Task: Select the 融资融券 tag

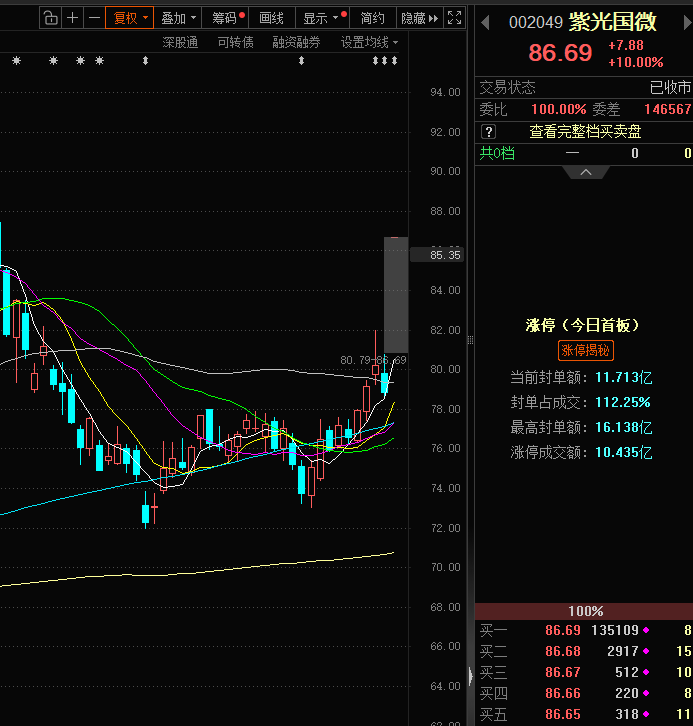Action: click(296, 43)
